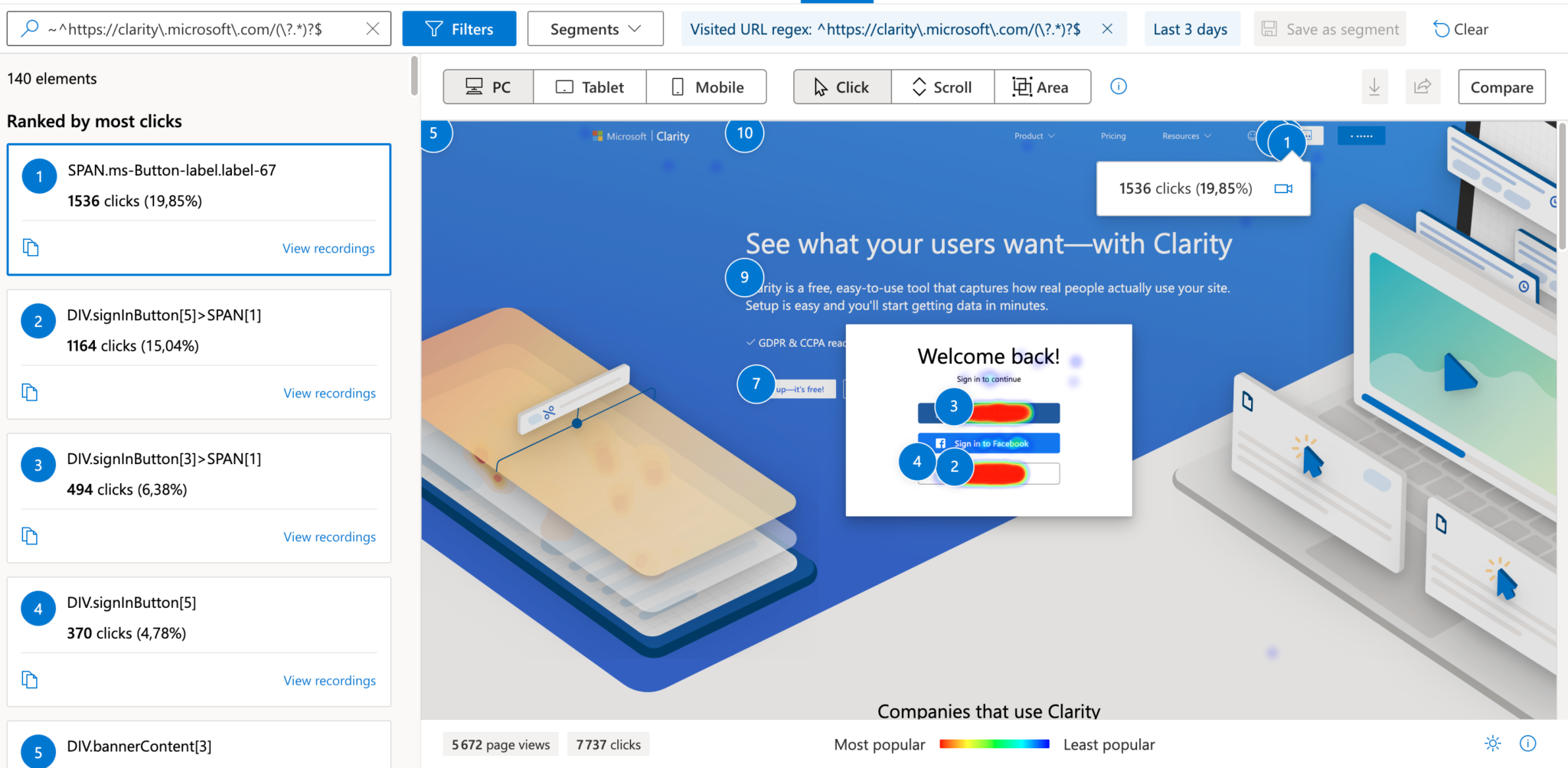Open the Compare heatmaps view
The width and height of the screenshot is (1568, 768).
tap(1501, 87)
